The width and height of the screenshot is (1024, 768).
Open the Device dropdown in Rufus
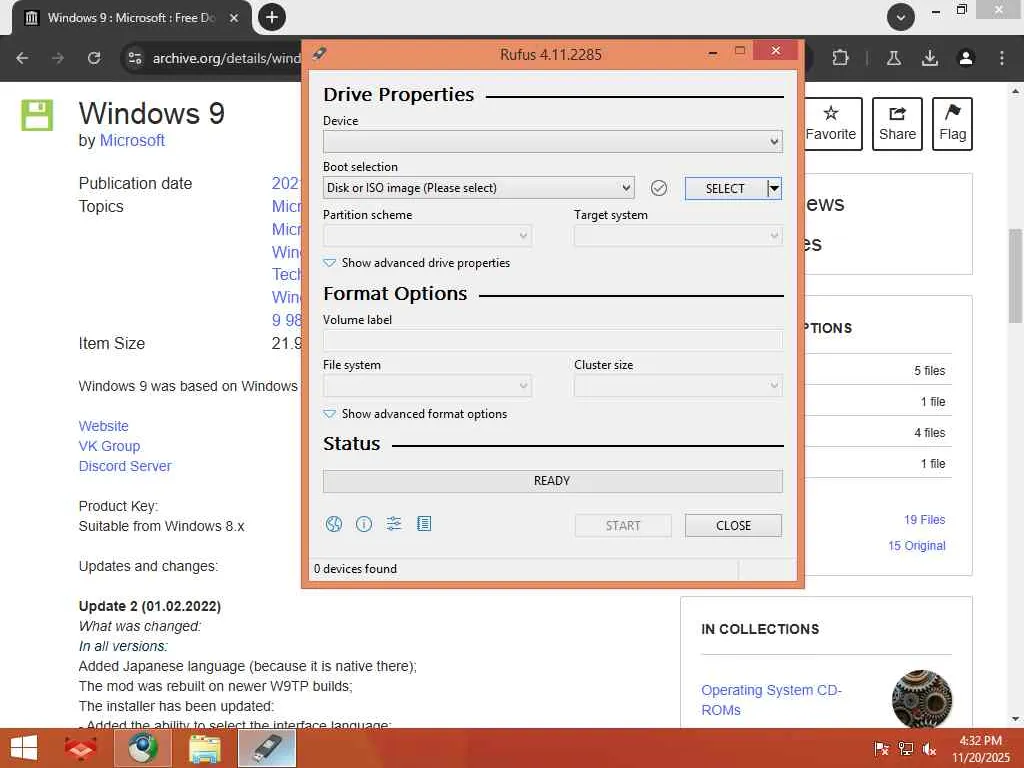tap(552, 141)
